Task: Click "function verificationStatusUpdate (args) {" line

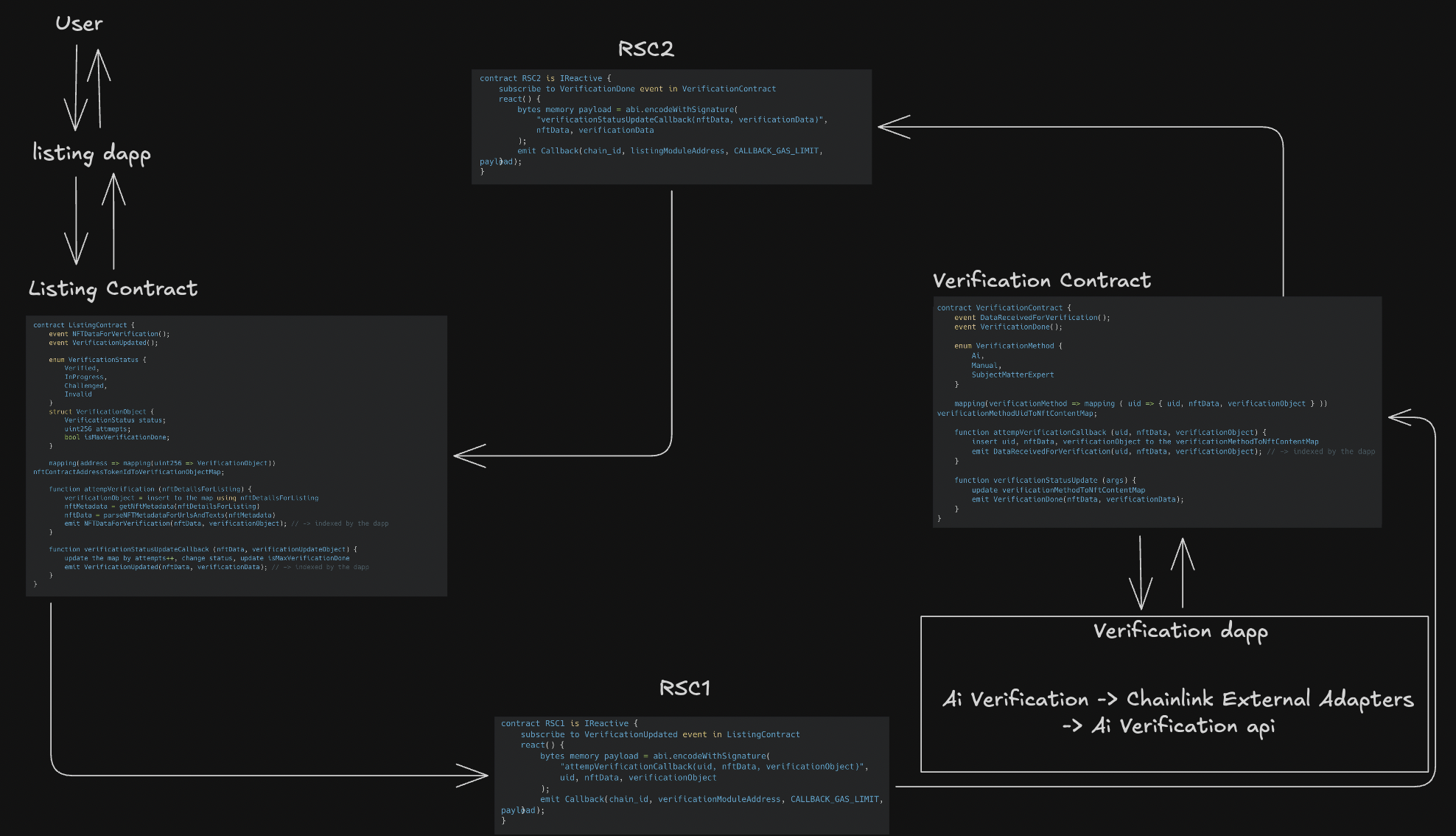Action: (x=1045, y=480)
